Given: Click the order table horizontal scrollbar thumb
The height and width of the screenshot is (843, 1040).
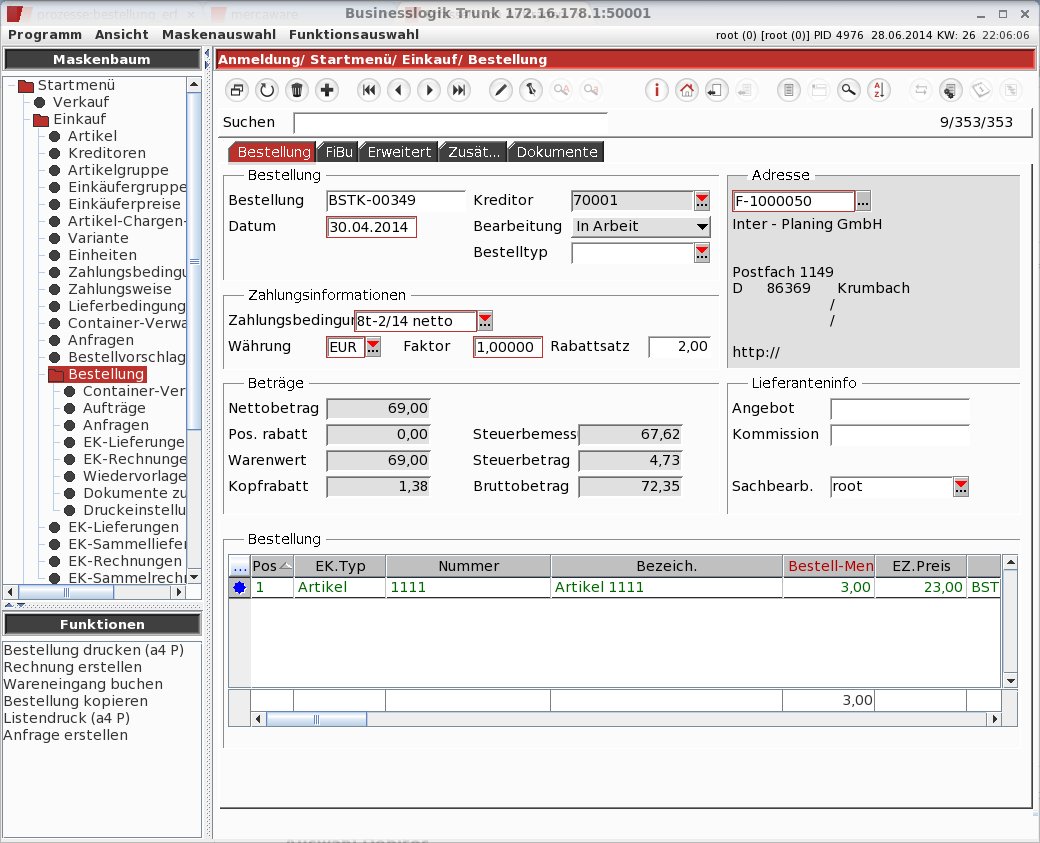Looking at the screenshot, I should tap(316, 720).
